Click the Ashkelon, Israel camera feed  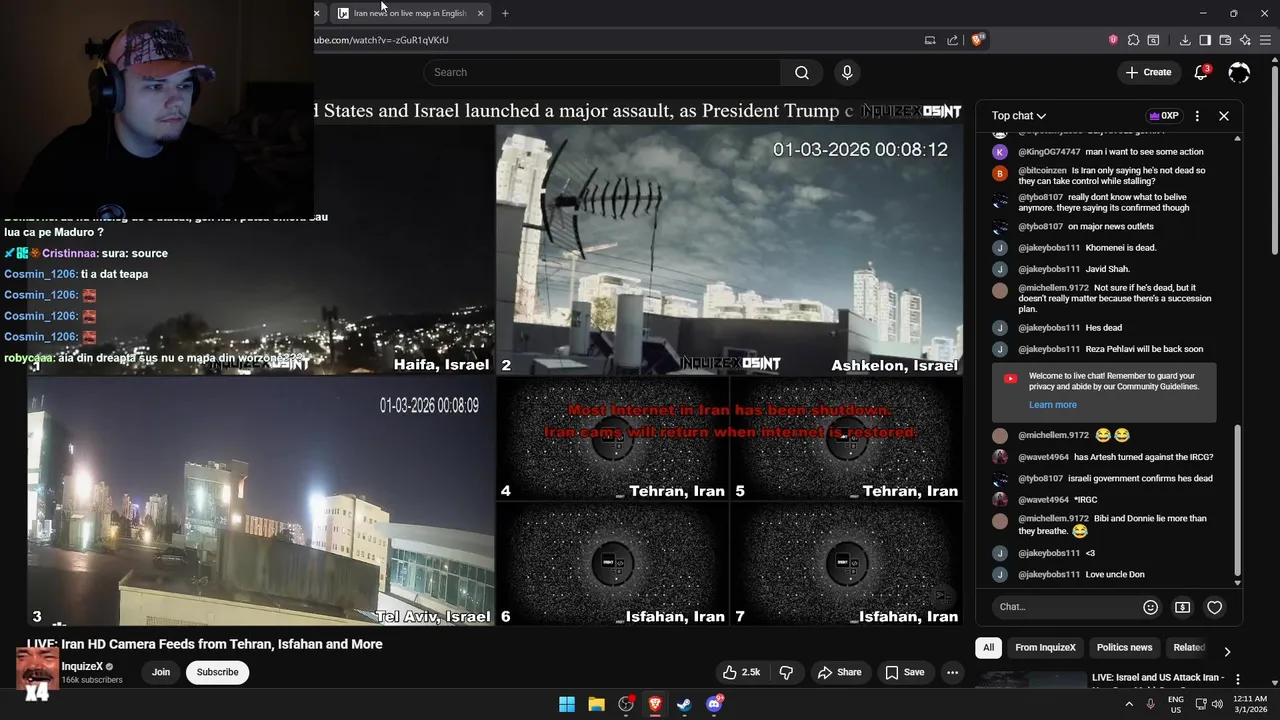coord(730,249)
